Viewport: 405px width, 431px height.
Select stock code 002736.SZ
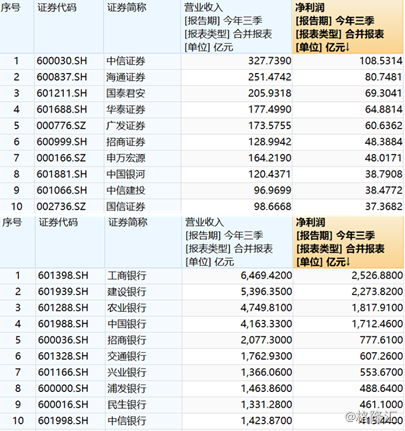click(61, 207)
